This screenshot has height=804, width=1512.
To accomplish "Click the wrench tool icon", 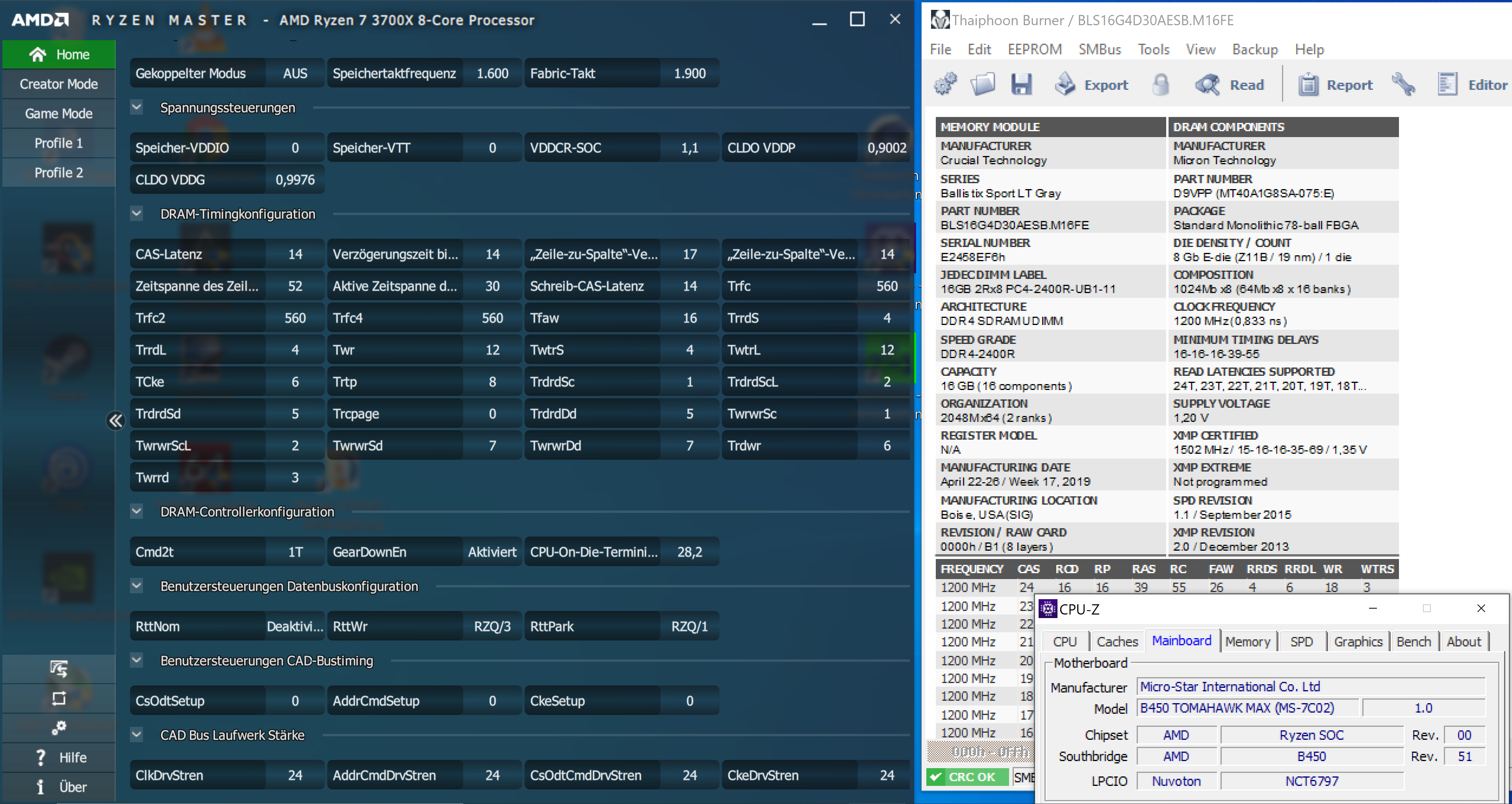I will point(1403,85).
